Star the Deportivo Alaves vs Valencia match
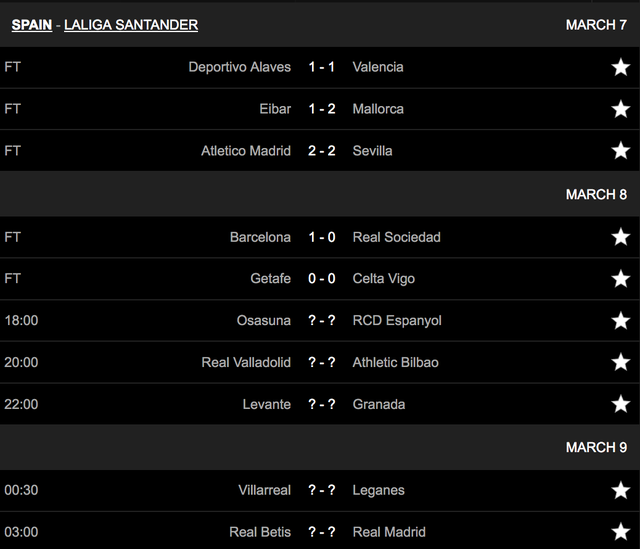 click(x=621, y=67)
